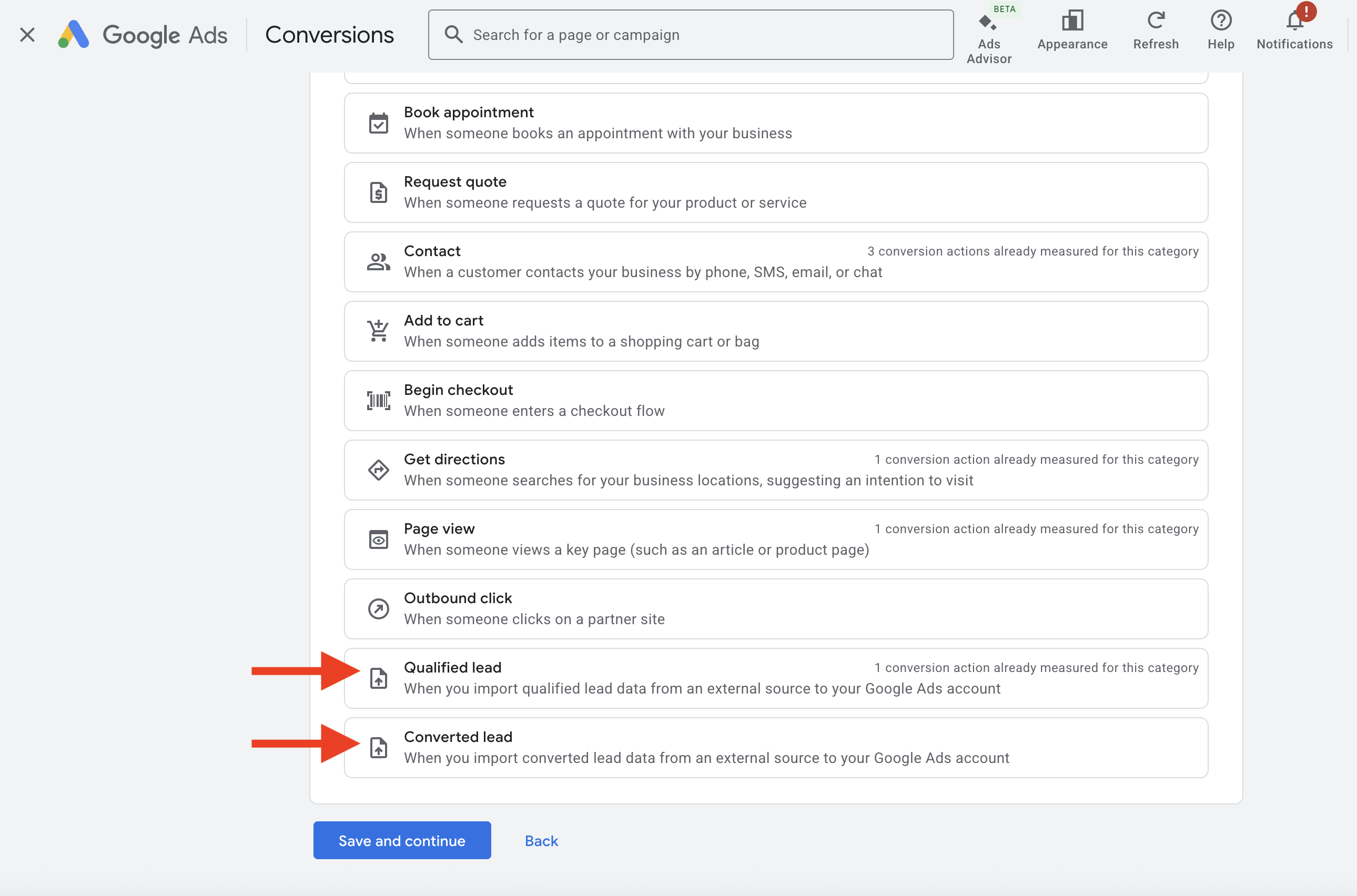
Task: Open the Help menu
Action: click(1220, 32)
